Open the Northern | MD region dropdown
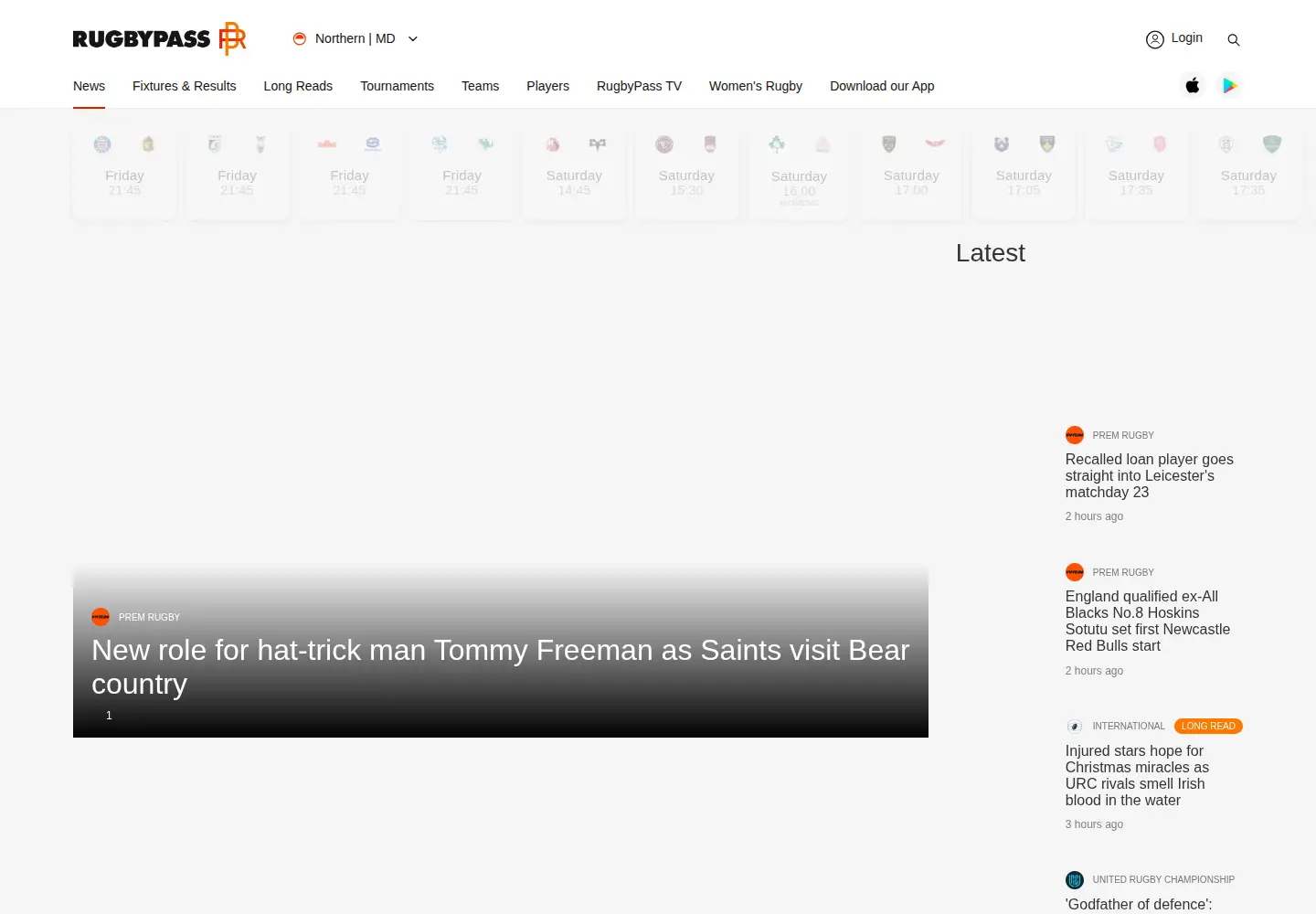Screen dimensions: 1316x914 [x=356, y=38]
